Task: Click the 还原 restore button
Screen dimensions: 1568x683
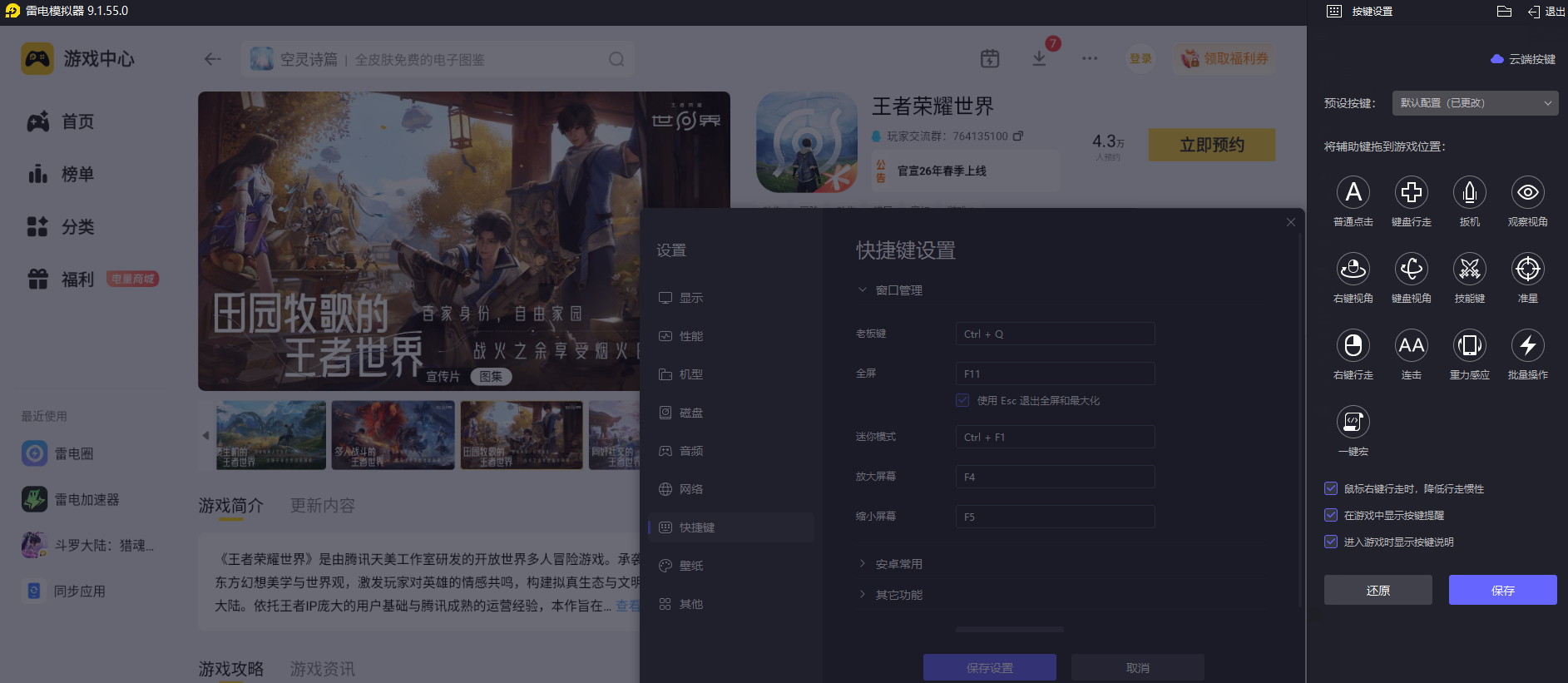Action: [1378, 590]
